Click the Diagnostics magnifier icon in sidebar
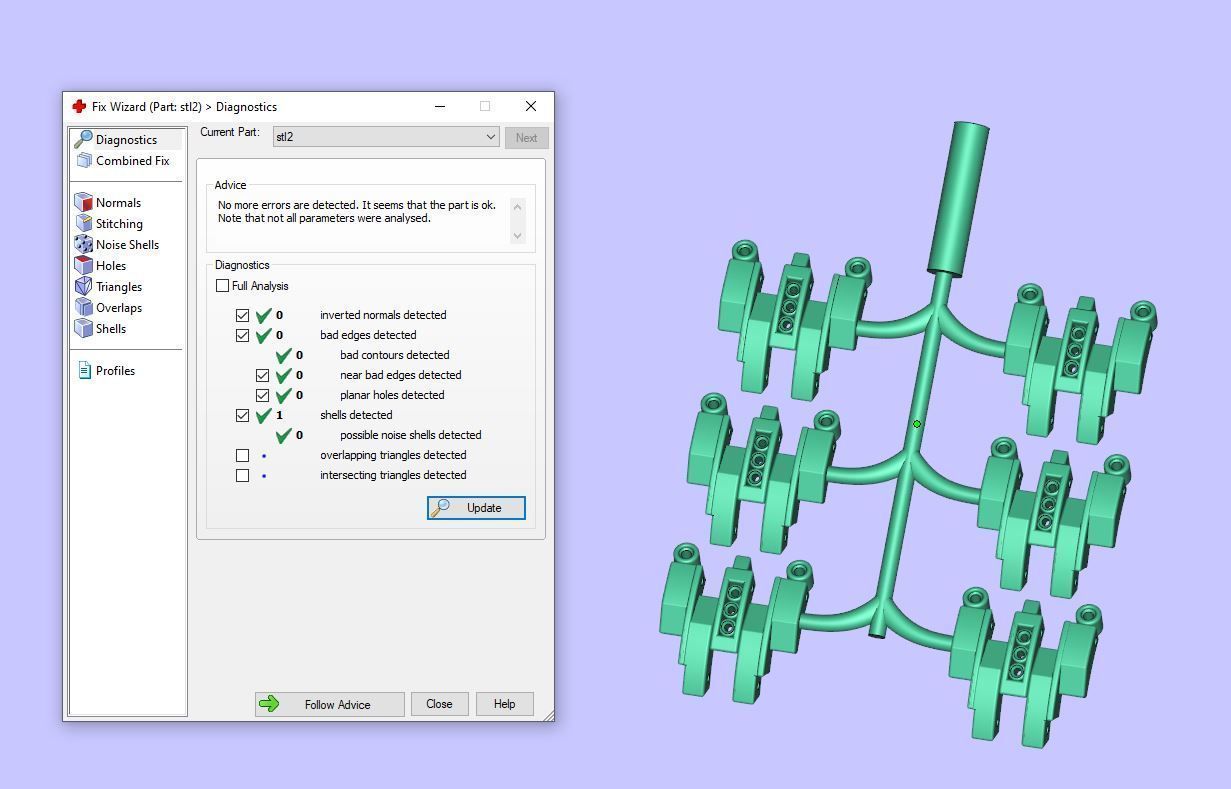 pyautogui.click(x=84, y=139)
